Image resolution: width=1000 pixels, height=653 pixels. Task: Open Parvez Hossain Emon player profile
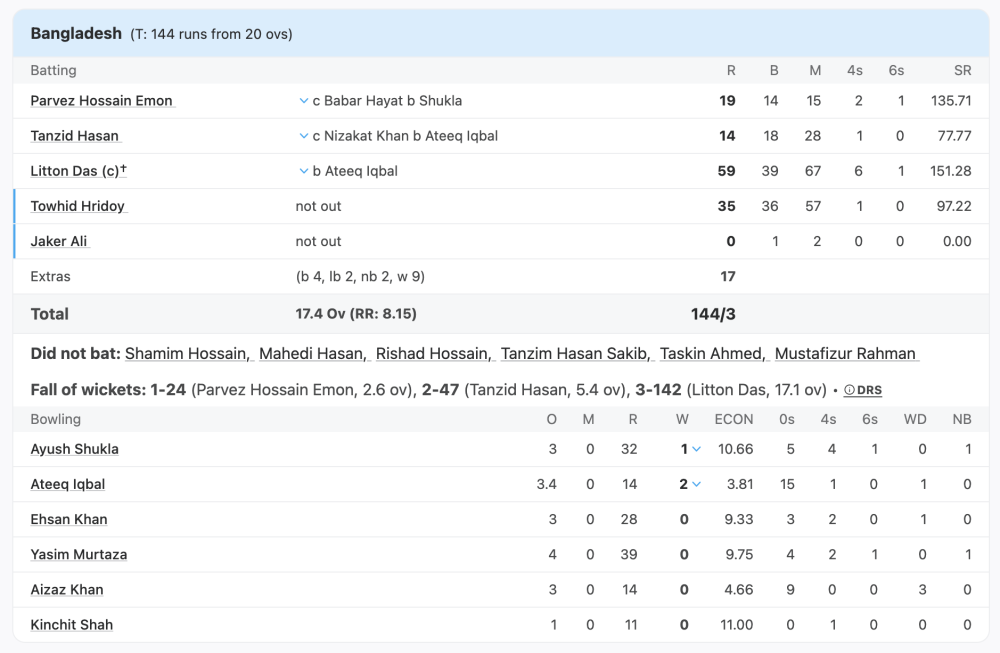pos(101,101)
